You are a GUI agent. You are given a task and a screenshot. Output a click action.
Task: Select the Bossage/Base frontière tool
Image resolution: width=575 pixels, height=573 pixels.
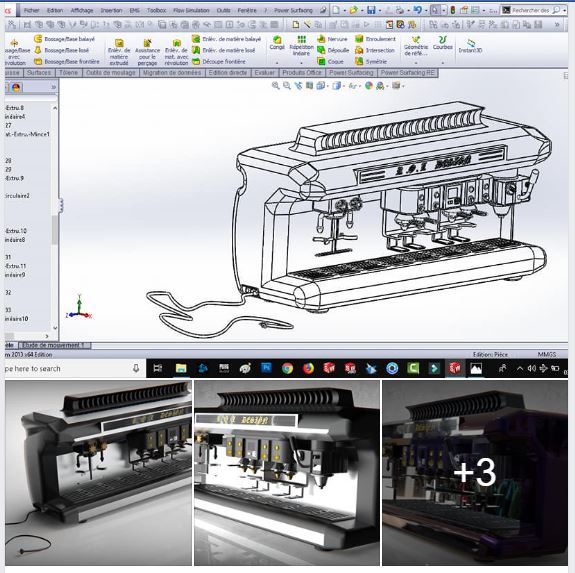tap(67, 62)
